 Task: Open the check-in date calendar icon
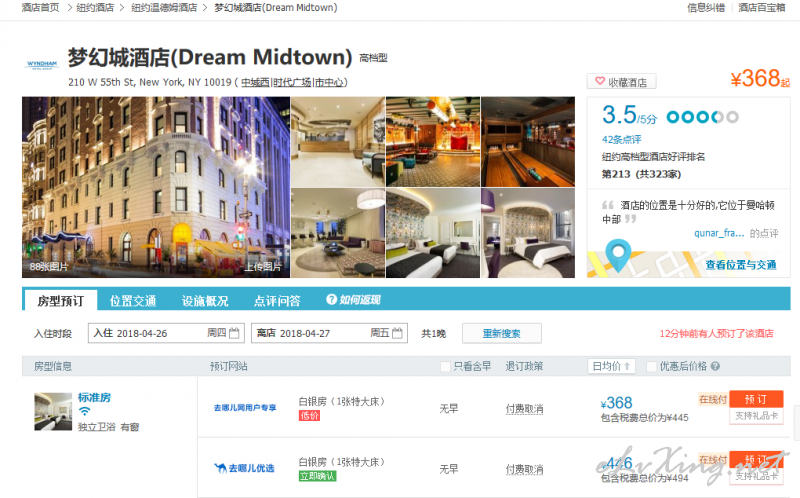pos(234,333)
